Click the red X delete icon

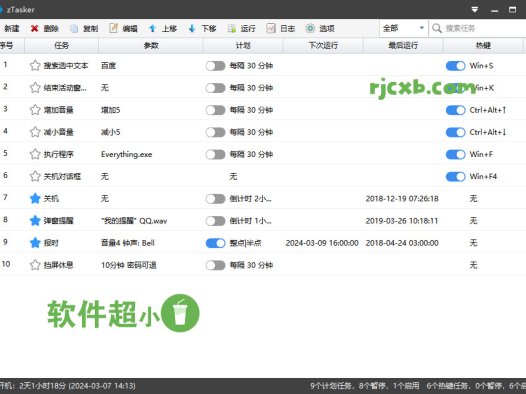click(34, 29)
